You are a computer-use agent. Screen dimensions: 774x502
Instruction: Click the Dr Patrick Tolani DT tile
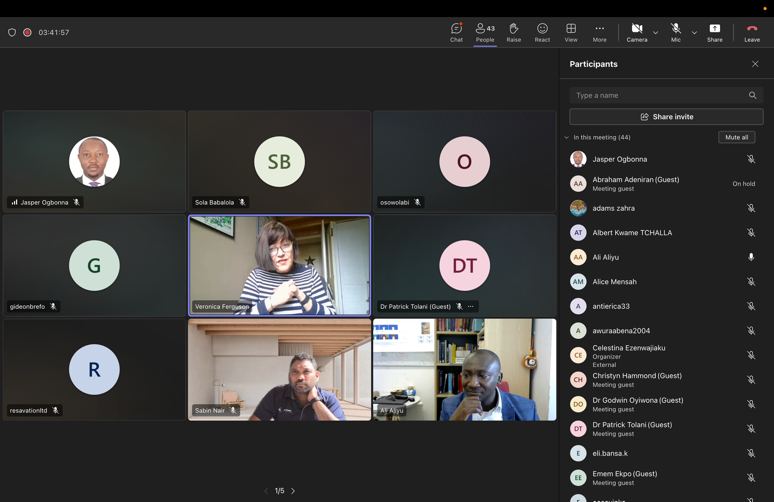464,265
